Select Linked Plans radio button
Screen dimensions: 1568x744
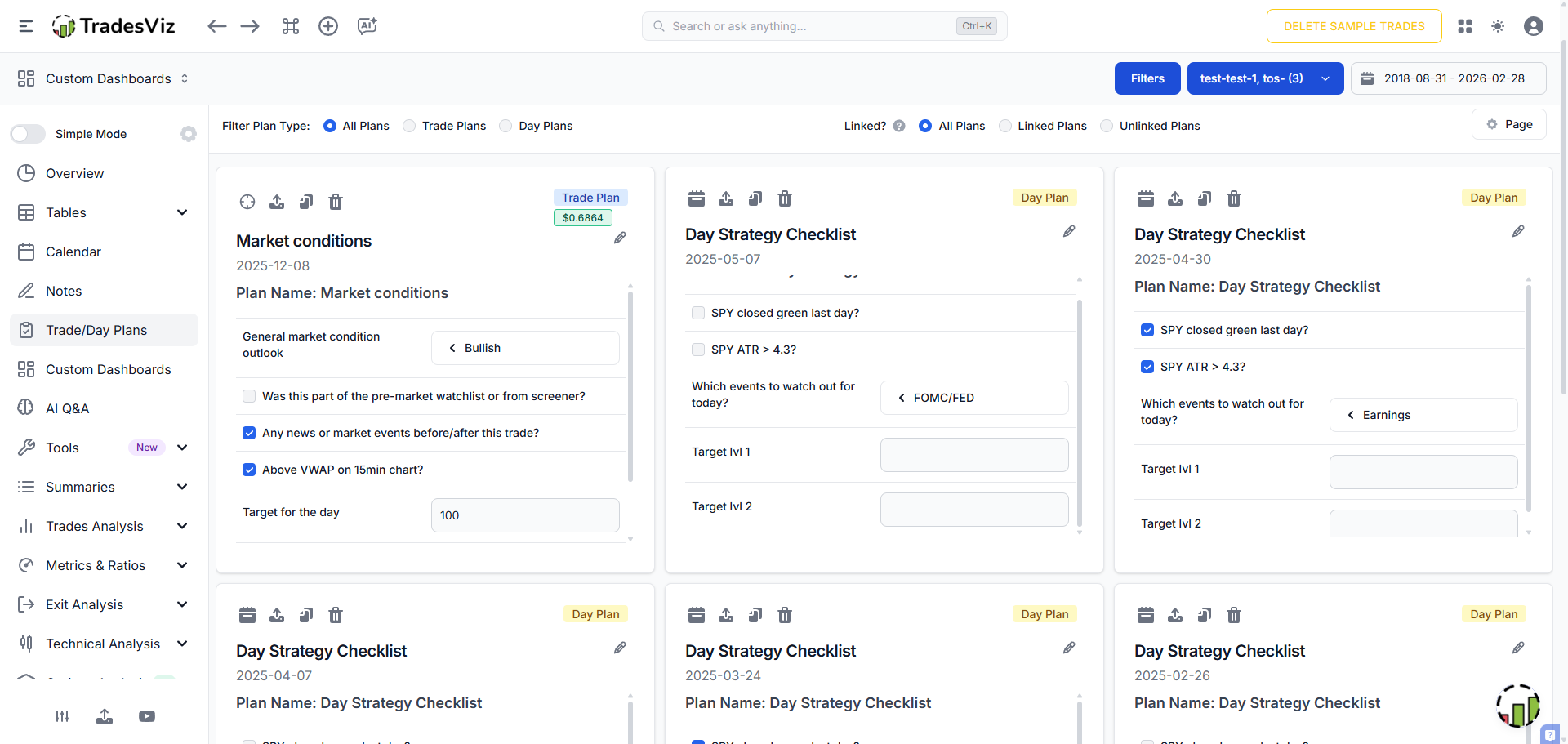pos(1005,126)
